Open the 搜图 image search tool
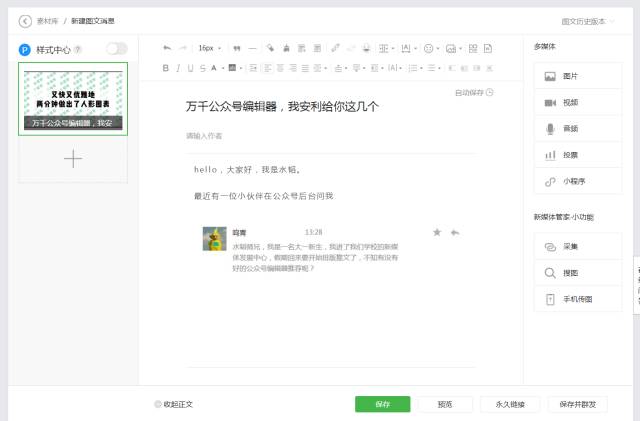The width and height of the screenshot is (640, 421). point(578,273)
